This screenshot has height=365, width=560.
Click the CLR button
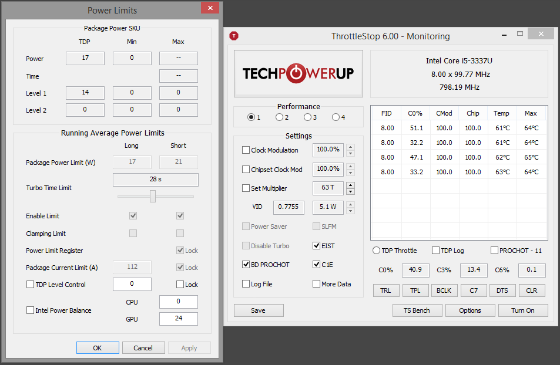coord(531,290)
